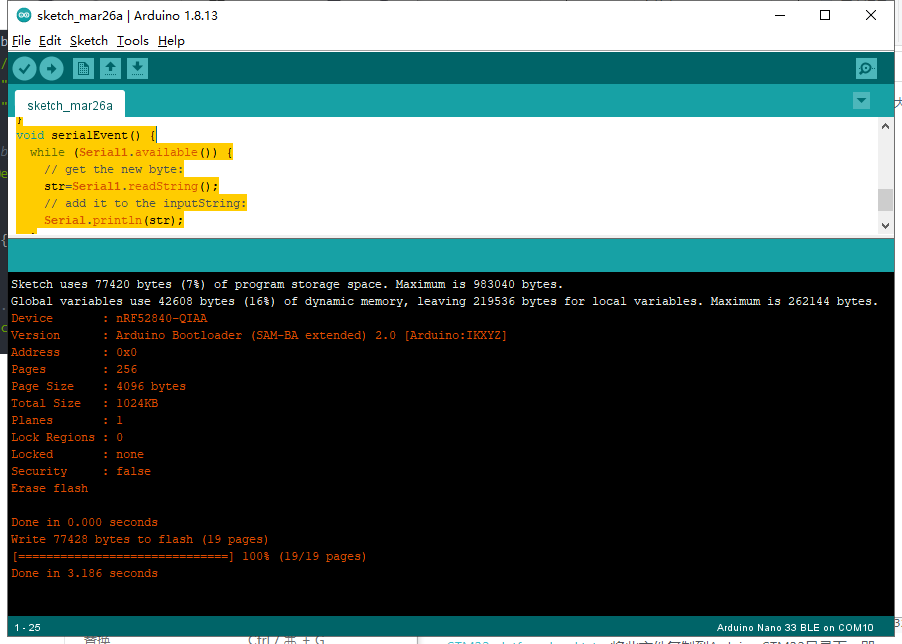Open the Edit menu
The width and height of the screenshot is (902, 644).
point(49,41)
